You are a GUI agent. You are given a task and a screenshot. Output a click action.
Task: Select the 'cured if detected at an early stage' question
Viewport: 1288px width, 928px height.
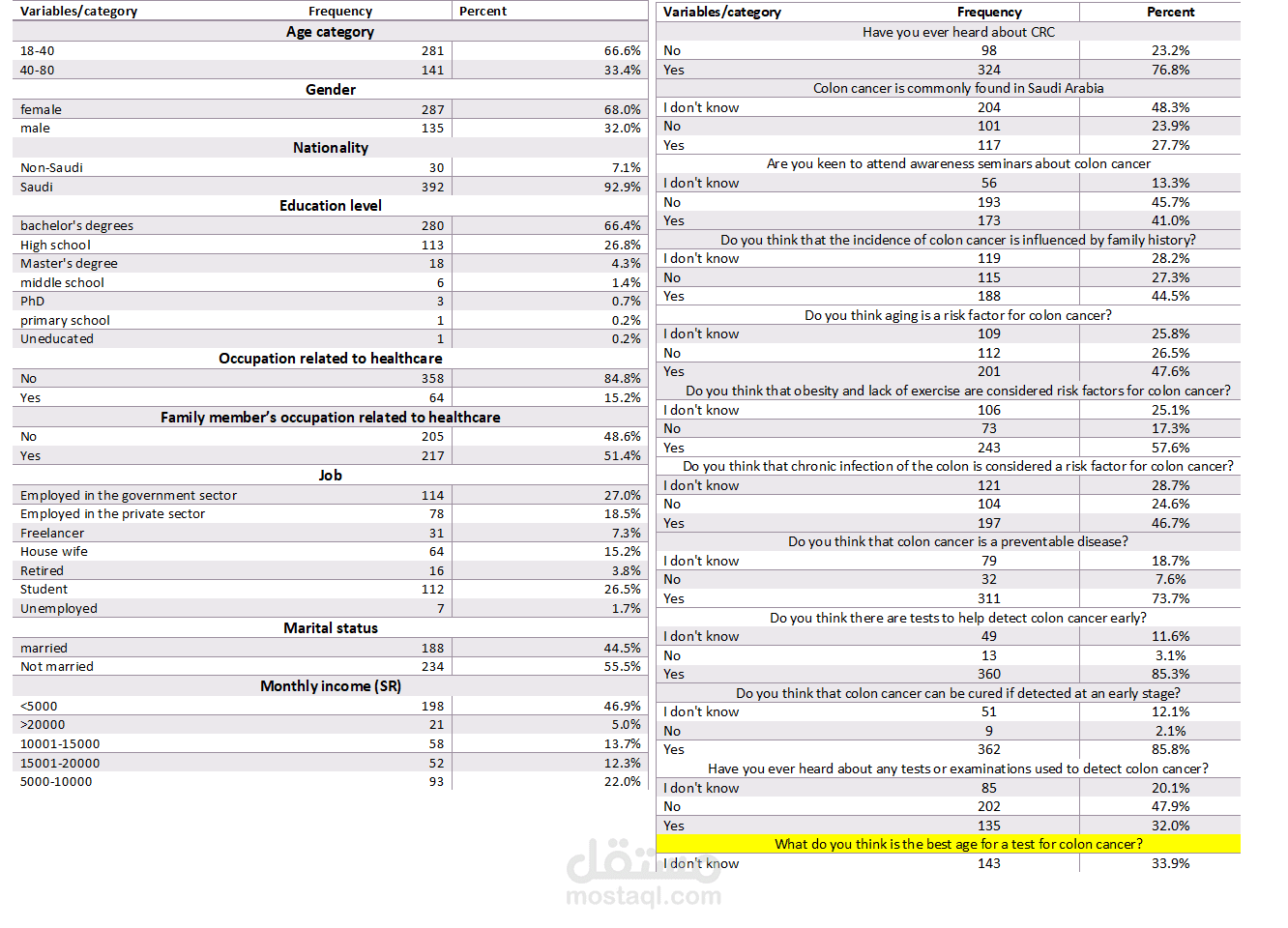pyautogui.click(x=958, y=693)
